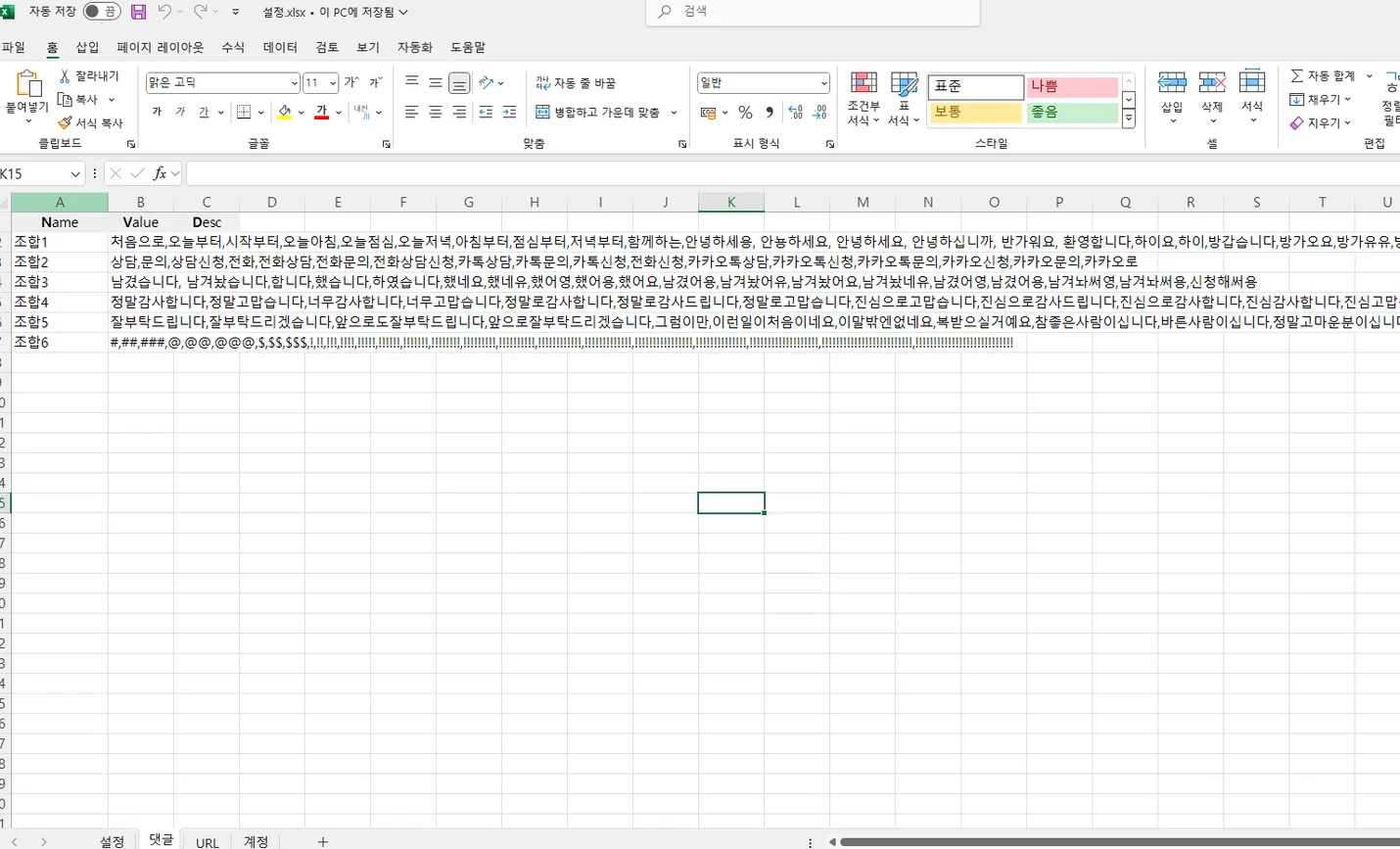1400x849 pixels.
Task: Open the 자동화 ribbon tab
Action: tap(414, 47)
